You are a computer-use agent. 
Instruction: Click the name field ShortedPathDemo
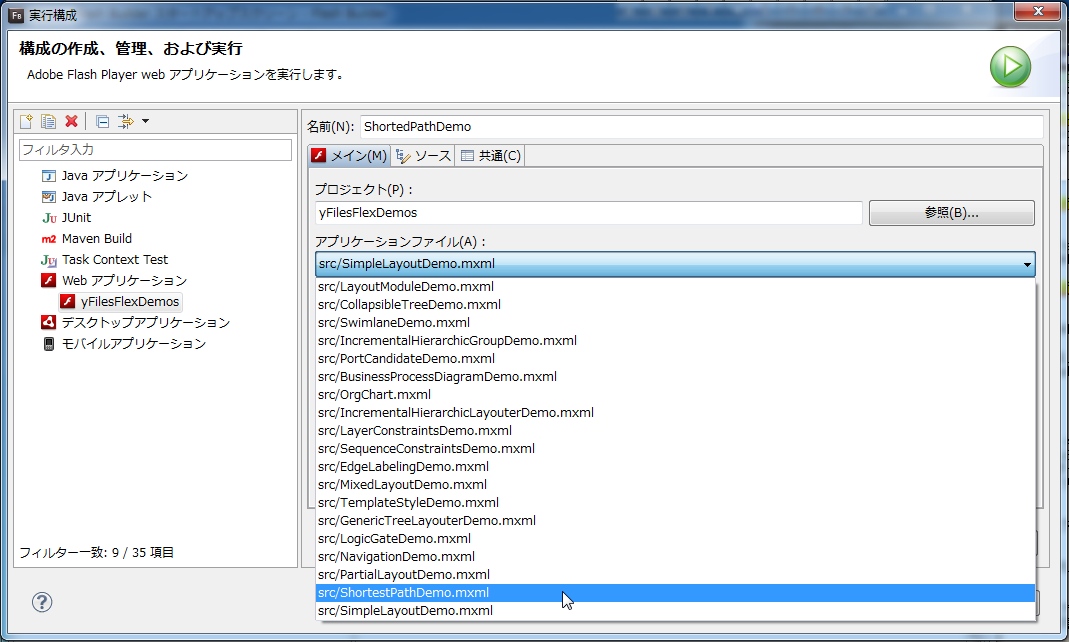[702, 127]
